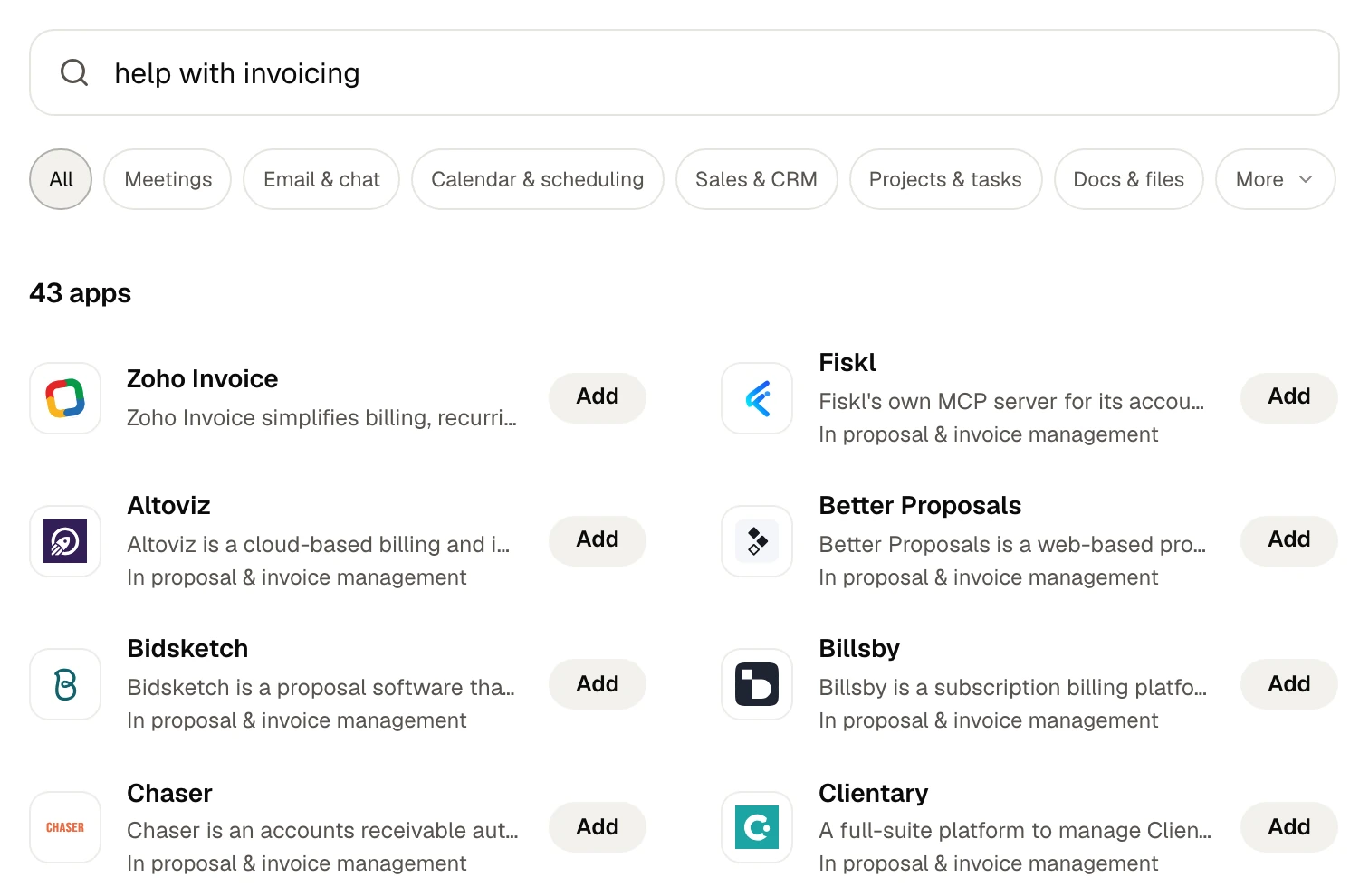Click 'Bidsketch is a proposal software' description
Image resolution: width=1369 pixels, height=896 pixels.
[x=321, y=687]
